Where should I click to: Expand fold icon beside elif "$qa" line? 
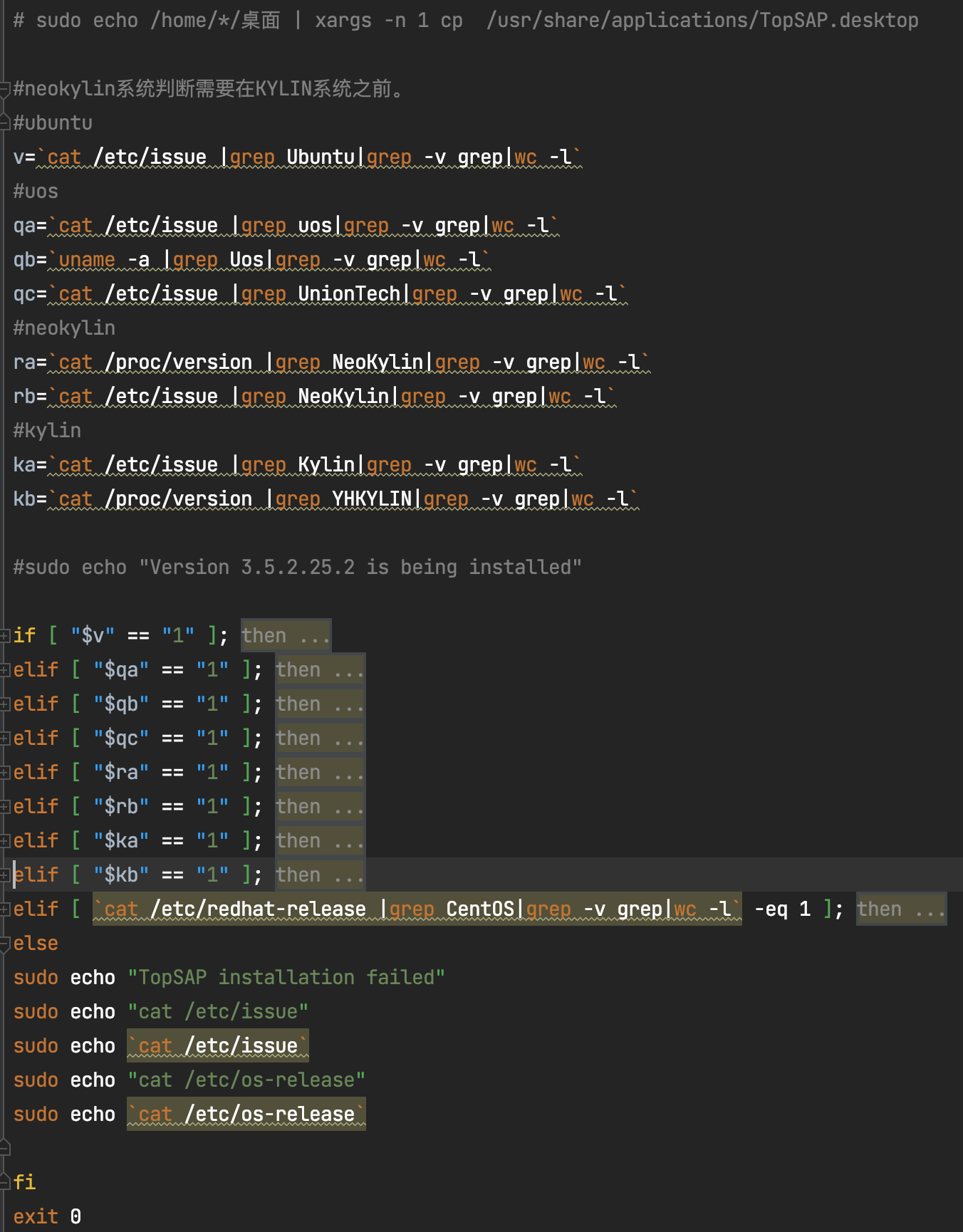click(5, 669)
